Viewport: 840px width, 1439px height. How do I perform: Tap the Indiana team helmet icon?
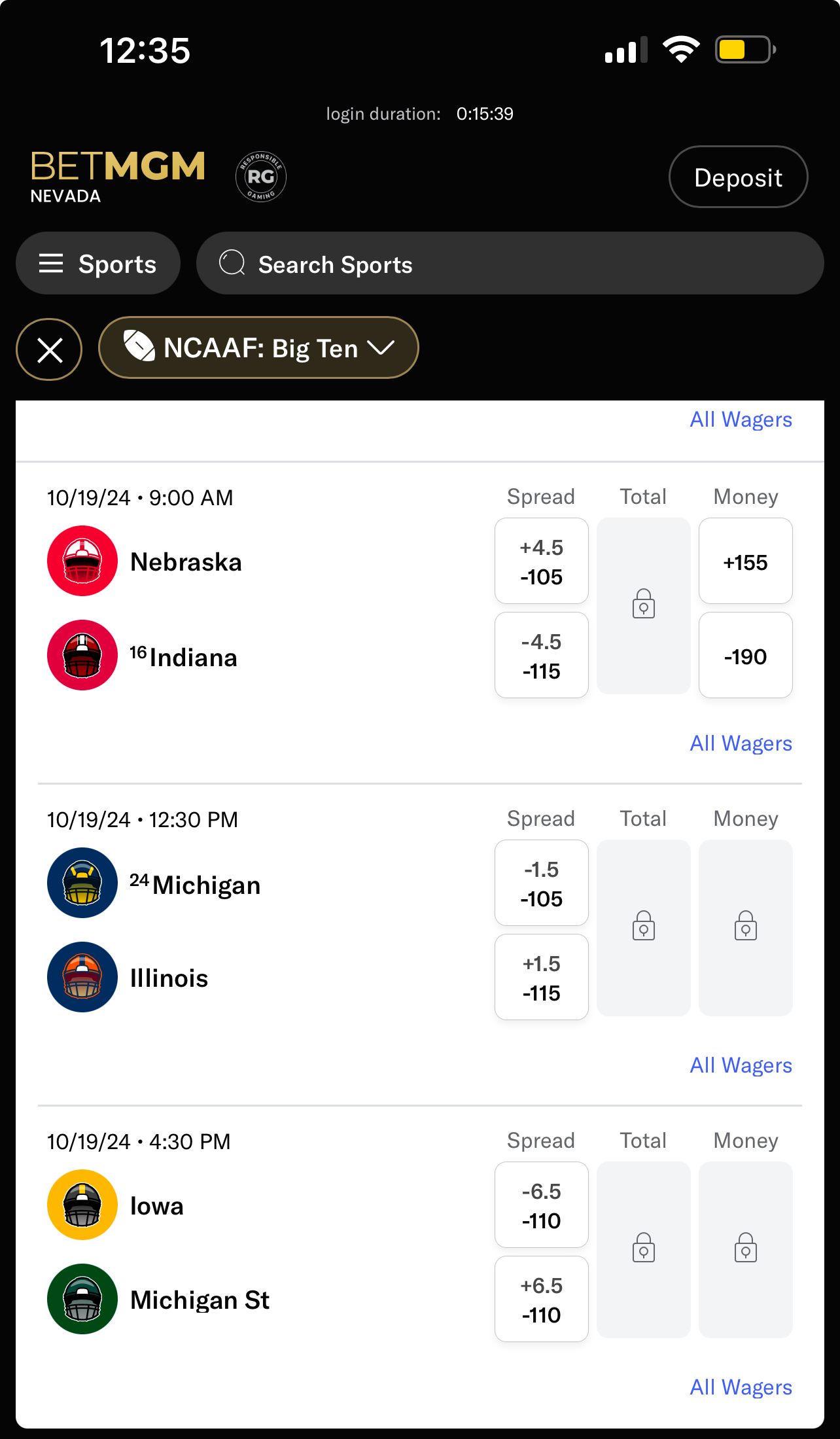(82, 655)
